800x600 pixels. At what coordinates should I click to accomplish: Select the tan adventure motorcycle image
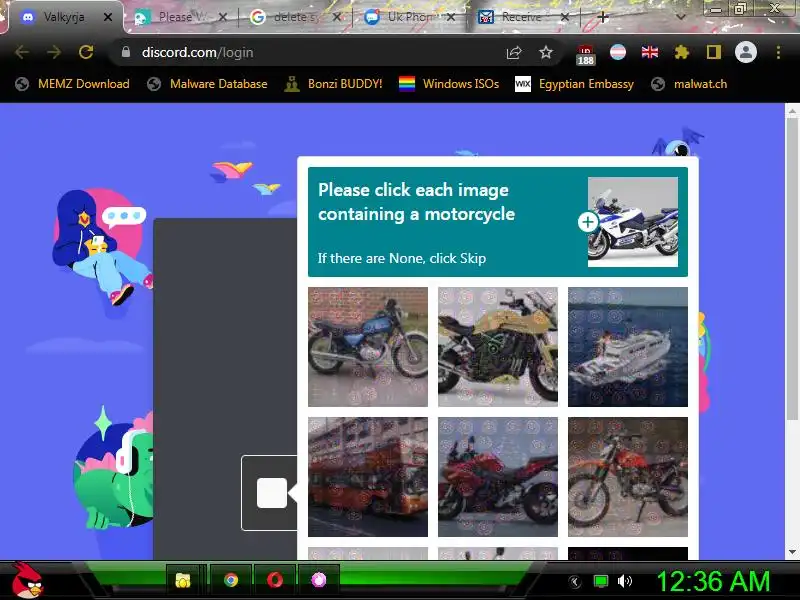tap(498, 347)
